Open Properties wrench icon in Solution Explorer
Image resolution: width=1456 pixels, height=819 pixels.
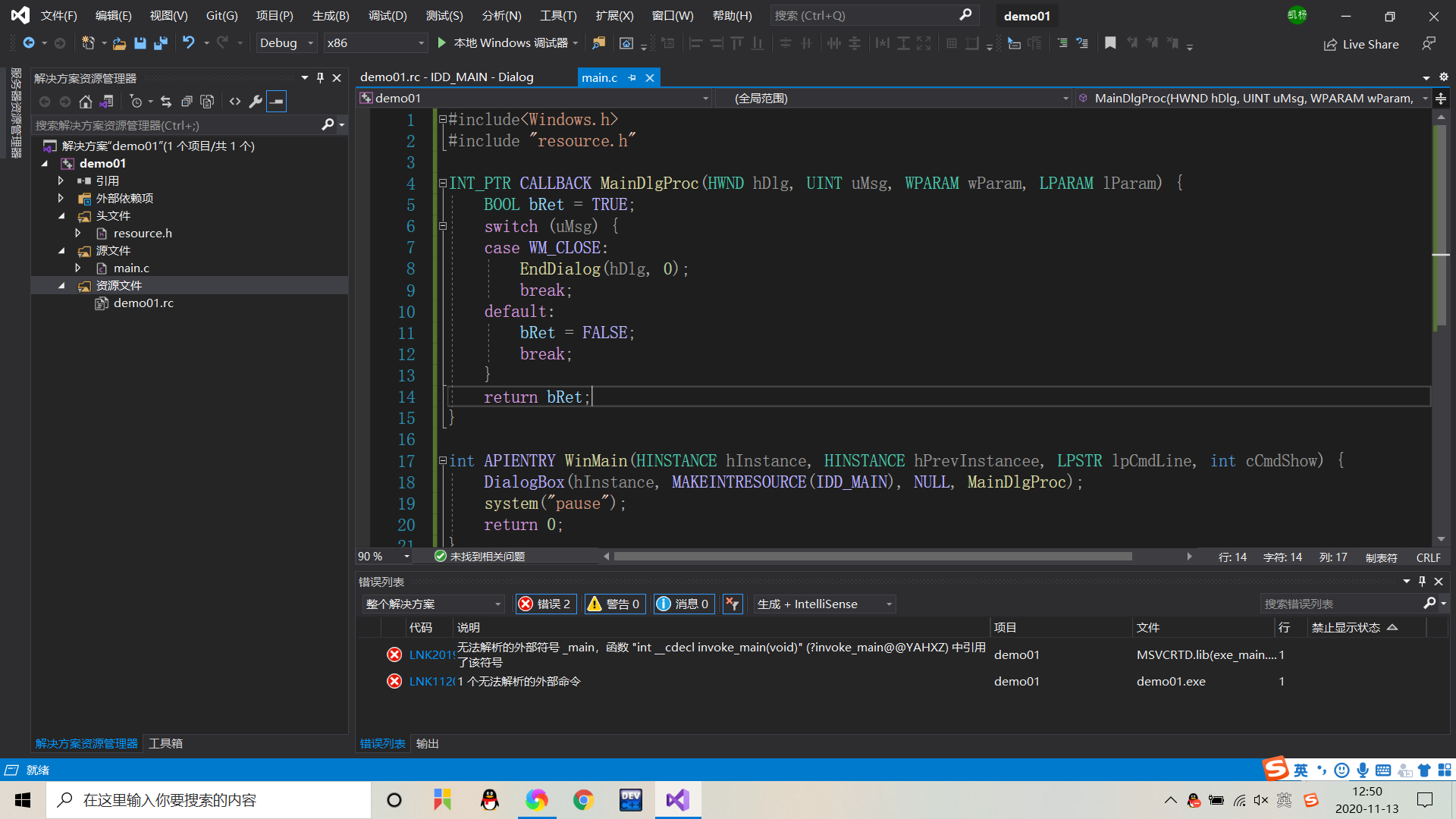click(256, 101)
